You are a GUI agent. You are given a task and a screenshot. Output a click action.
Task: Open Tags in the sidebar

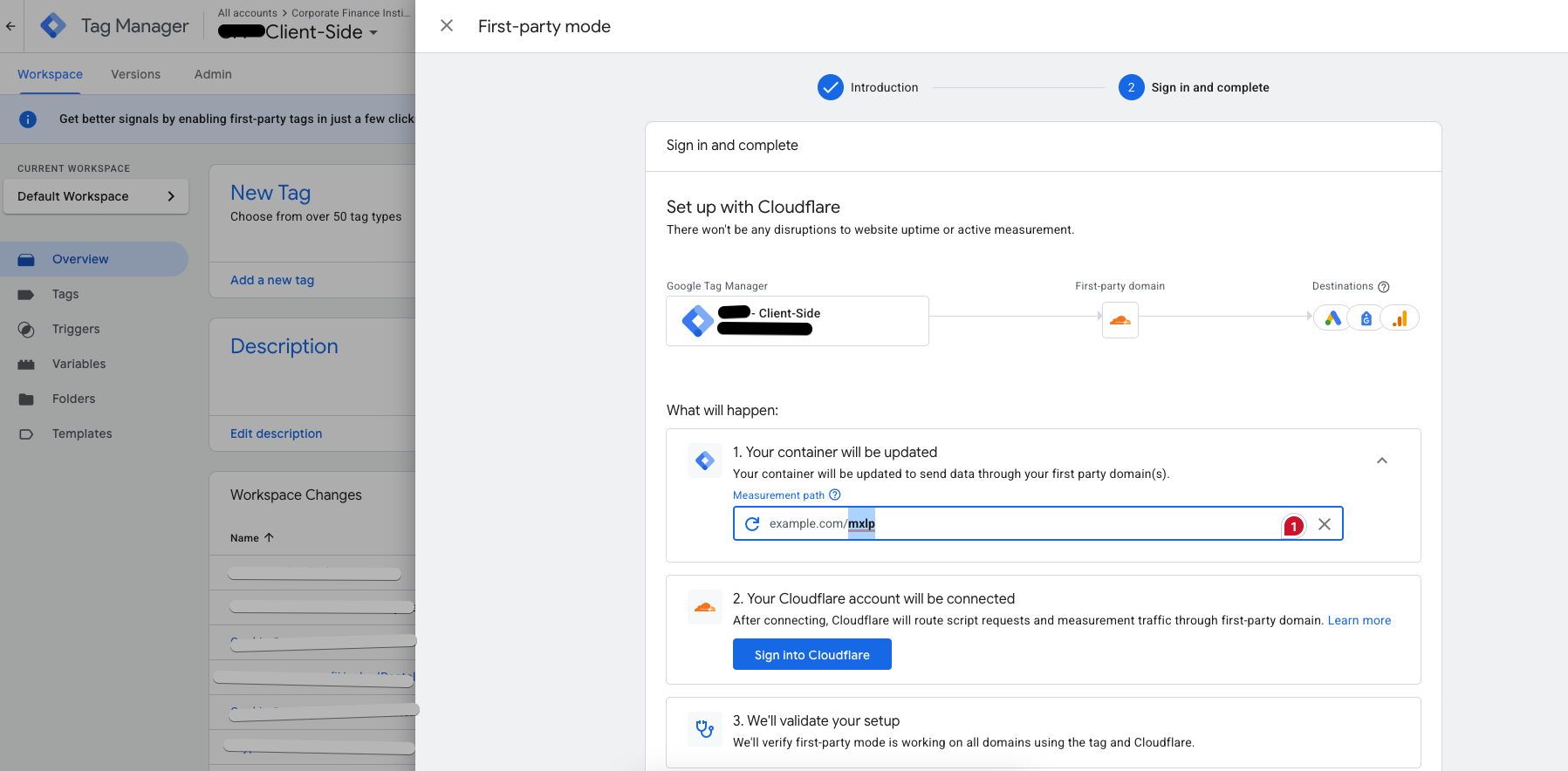point(65,294)
